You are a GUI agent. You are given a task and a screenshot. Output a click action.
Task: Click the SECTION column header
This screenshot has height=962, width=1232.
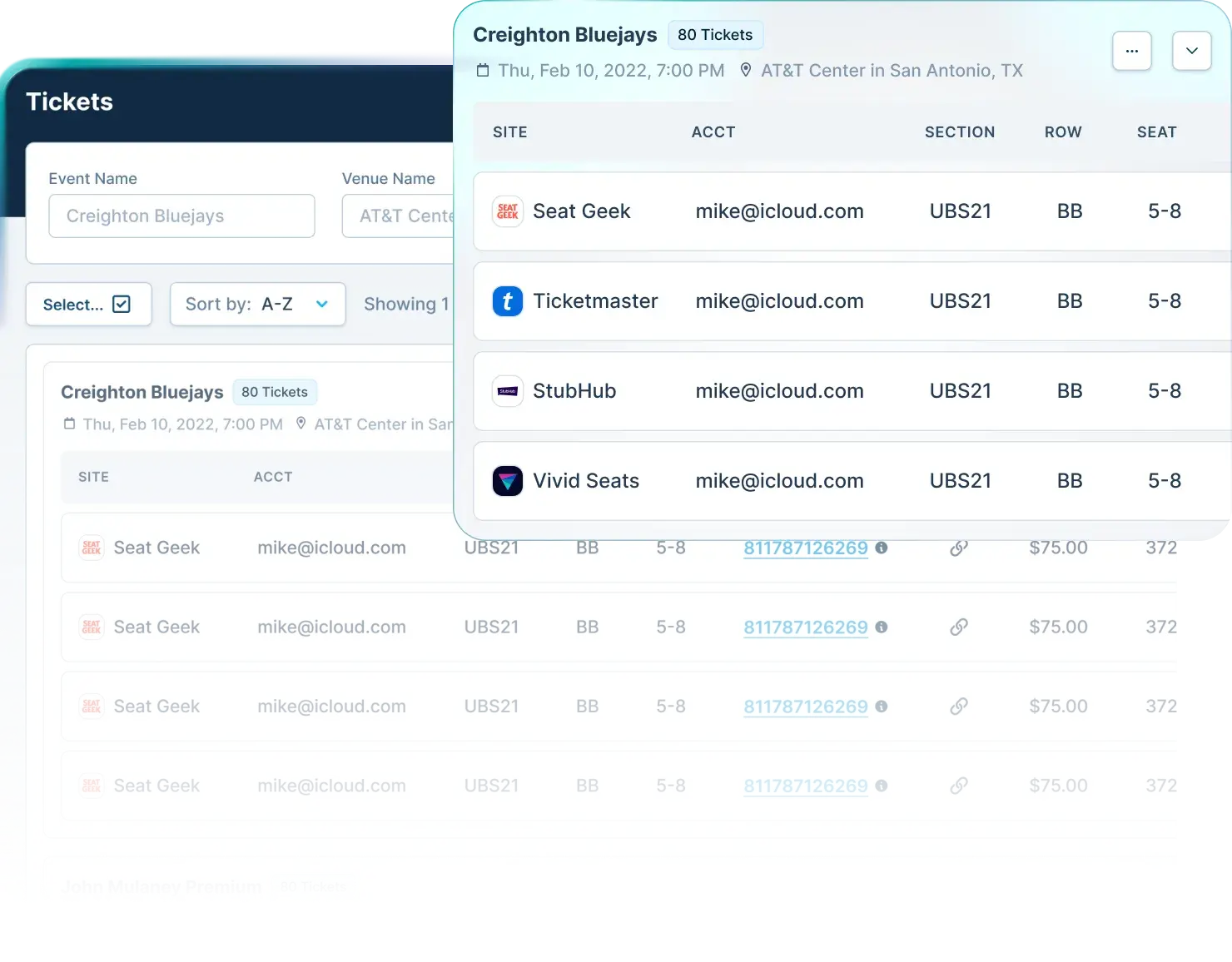pos(959,131)
